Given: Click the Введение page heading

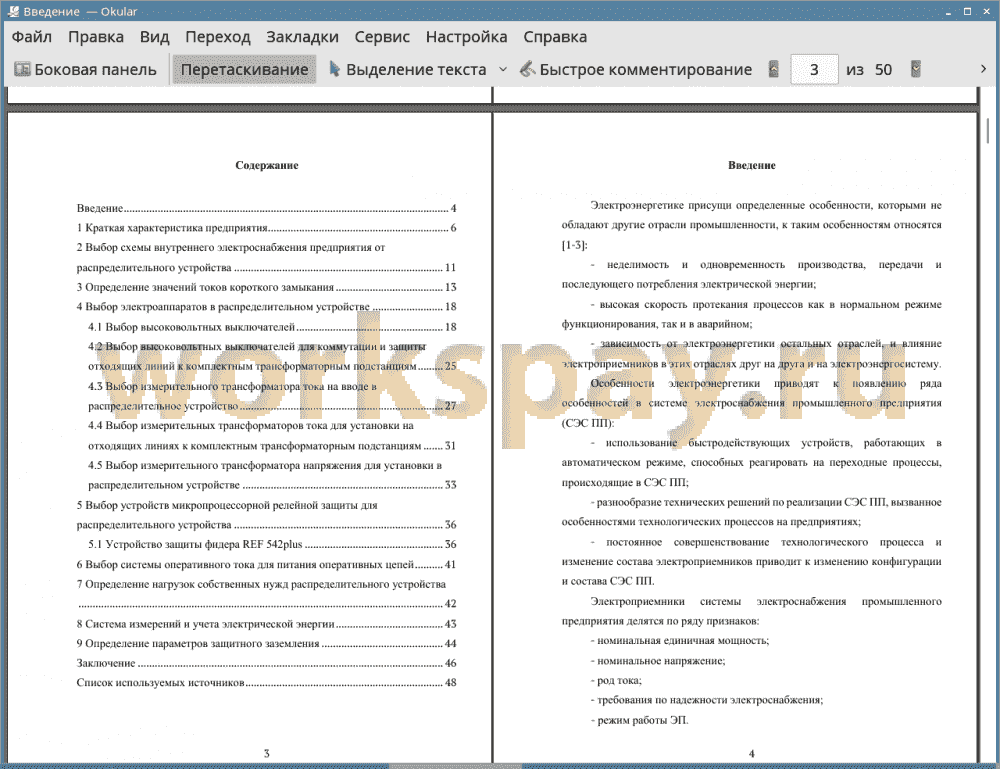Looking at the screenshot, I should point(752,165).
